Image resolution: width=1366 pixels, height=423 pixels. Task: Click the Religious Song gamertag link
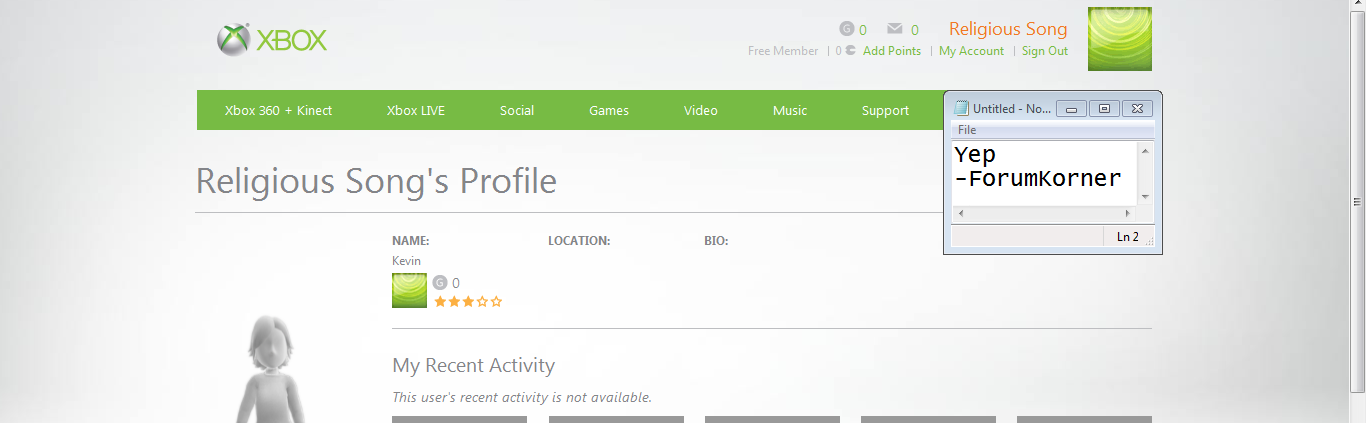pyautogui.click(x=1008, y=29)
